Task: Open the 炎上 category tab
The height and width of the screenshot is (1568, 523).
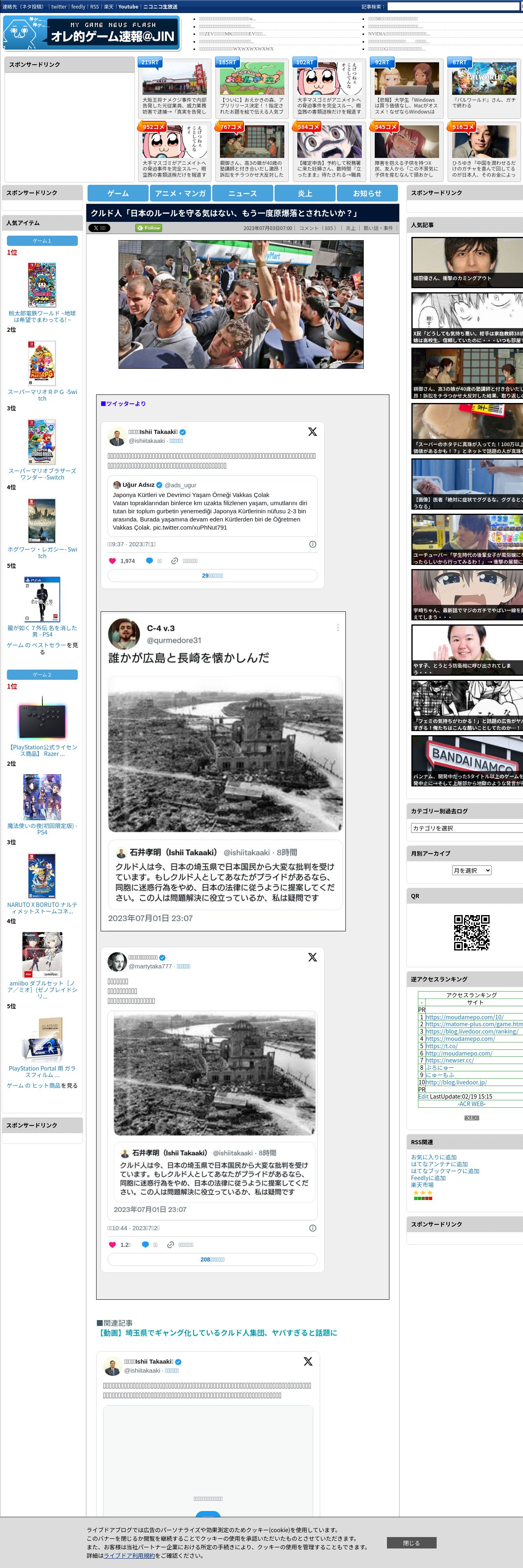Action: pos(305,193)
